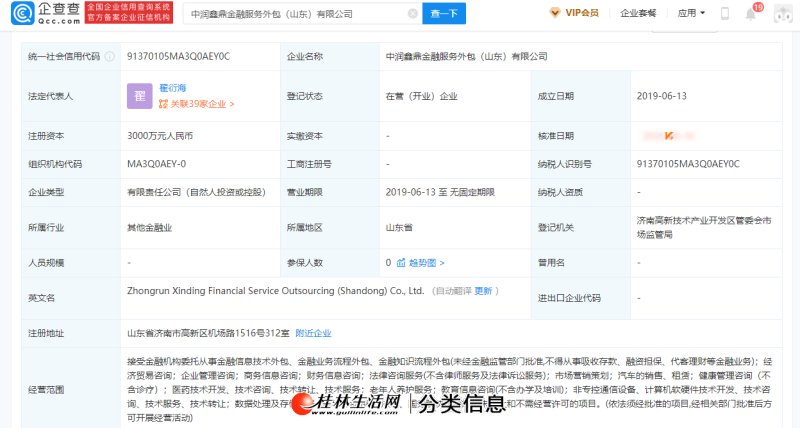The width and height of the screenshot is (800, 428).
Task: Open 关联39家企业 link
Action: pyautogui.click(x=196, y=104)
